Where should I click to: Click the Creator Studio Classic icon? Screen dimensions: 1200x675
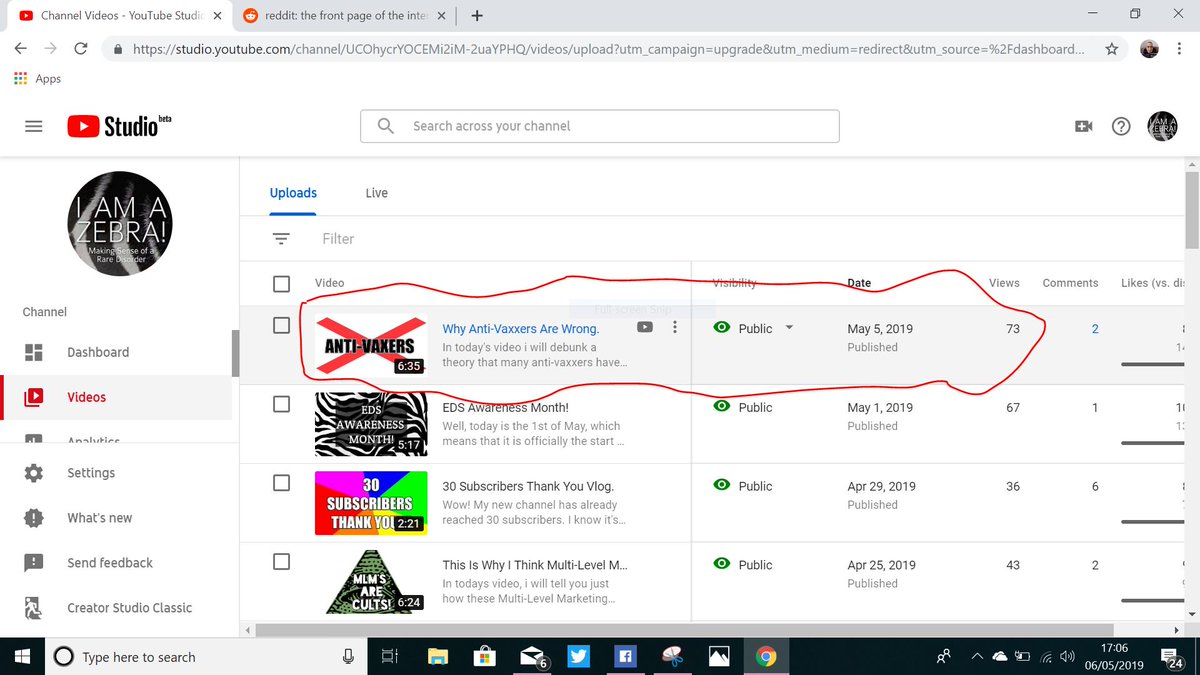point(33,608)
